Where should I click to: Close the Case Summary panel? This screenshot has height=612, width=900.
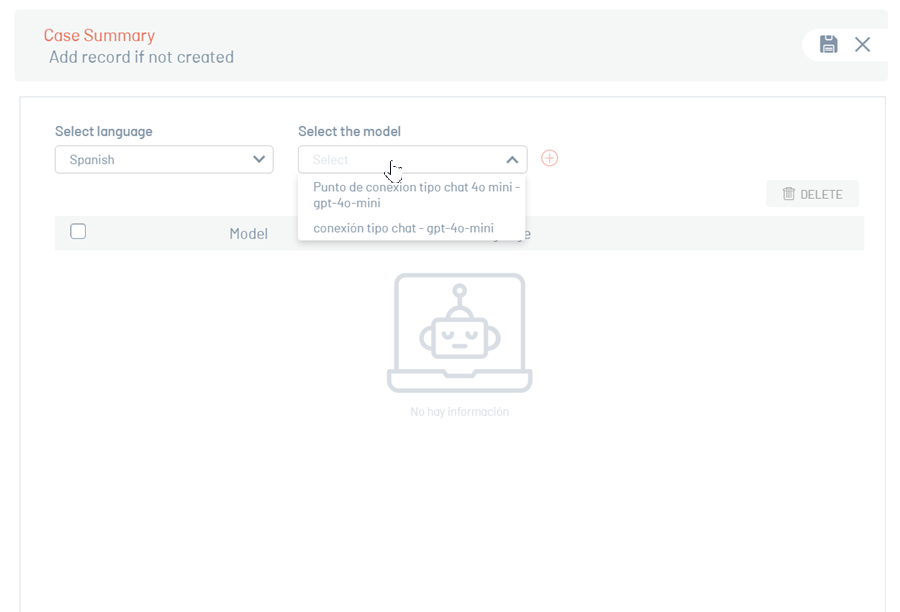(x=862, y=44)
